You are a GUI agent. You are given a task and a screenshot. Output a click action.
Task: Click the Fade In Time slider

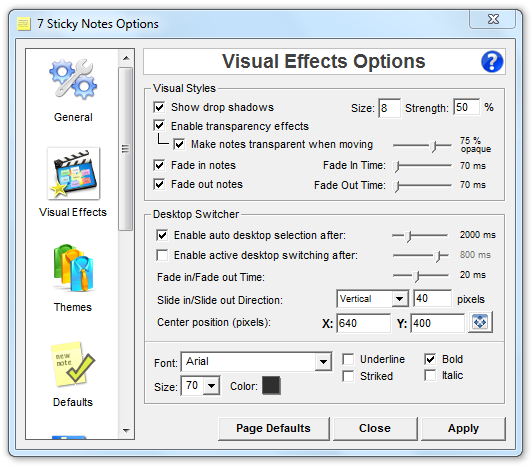coord(422,166)
